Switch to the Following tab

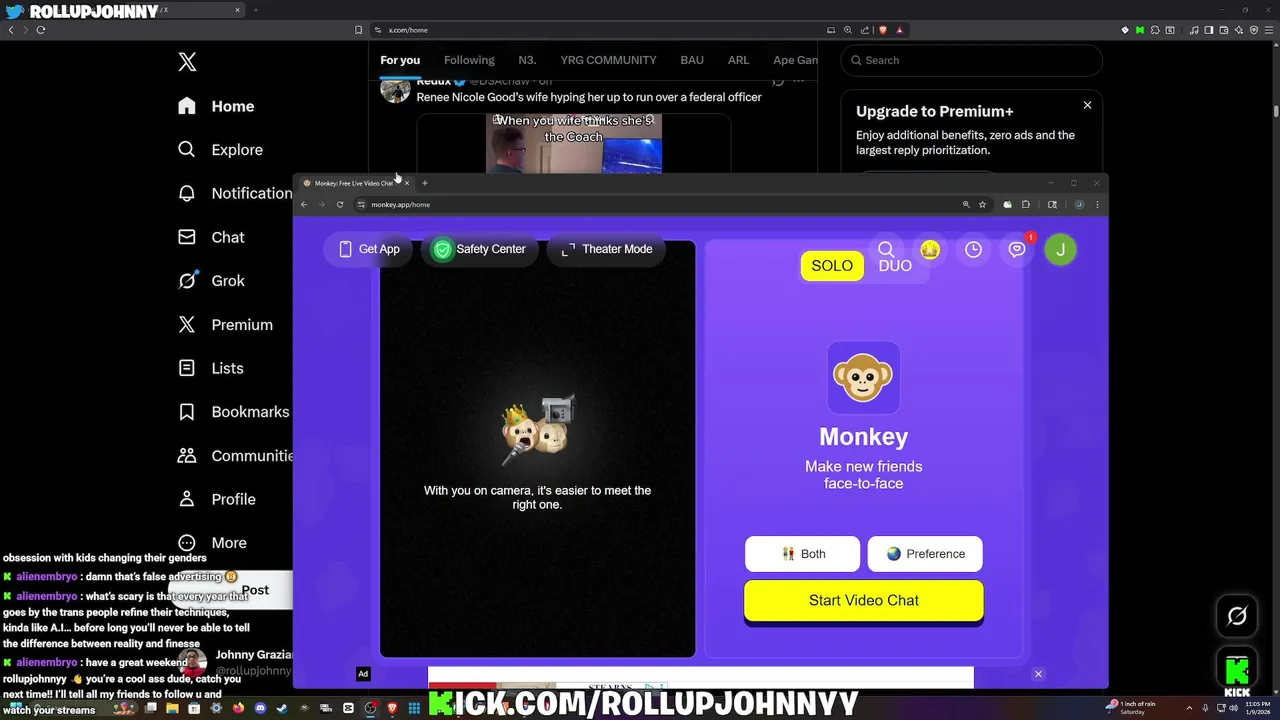(x=469, y=60)
